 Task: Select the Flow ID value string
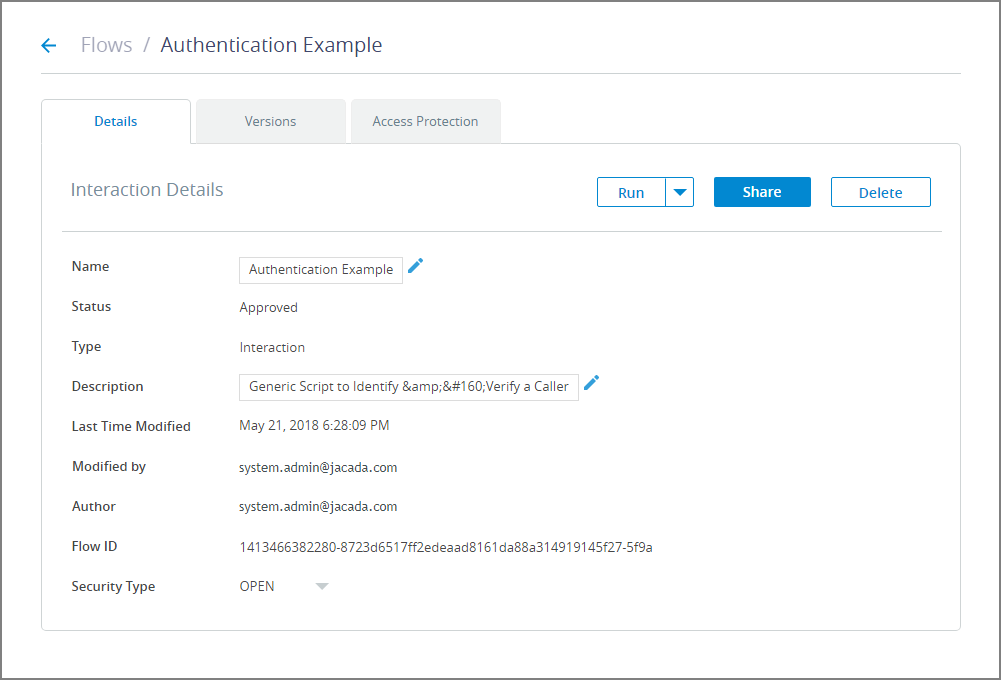click(x=446, y=547)
